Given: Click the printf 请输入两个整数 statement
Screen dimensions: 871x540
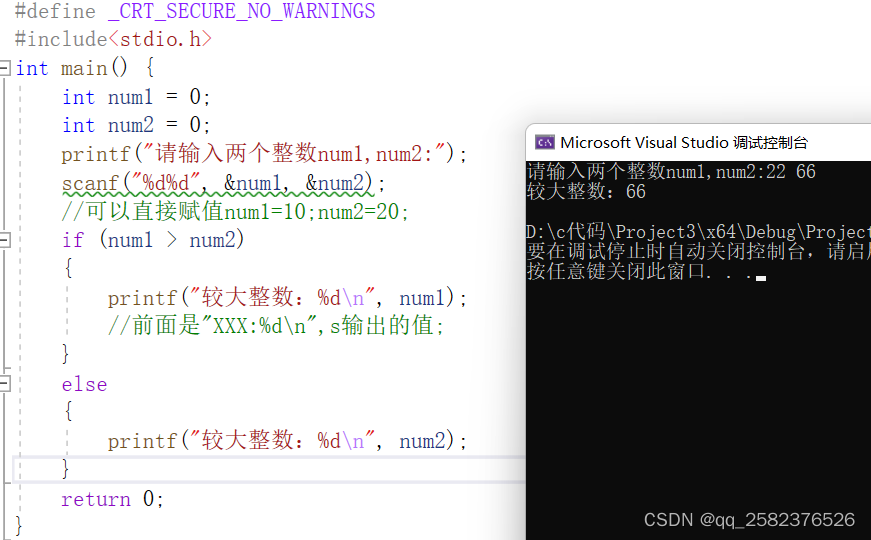Looking at the screenshot, I should tap(264, 154).
